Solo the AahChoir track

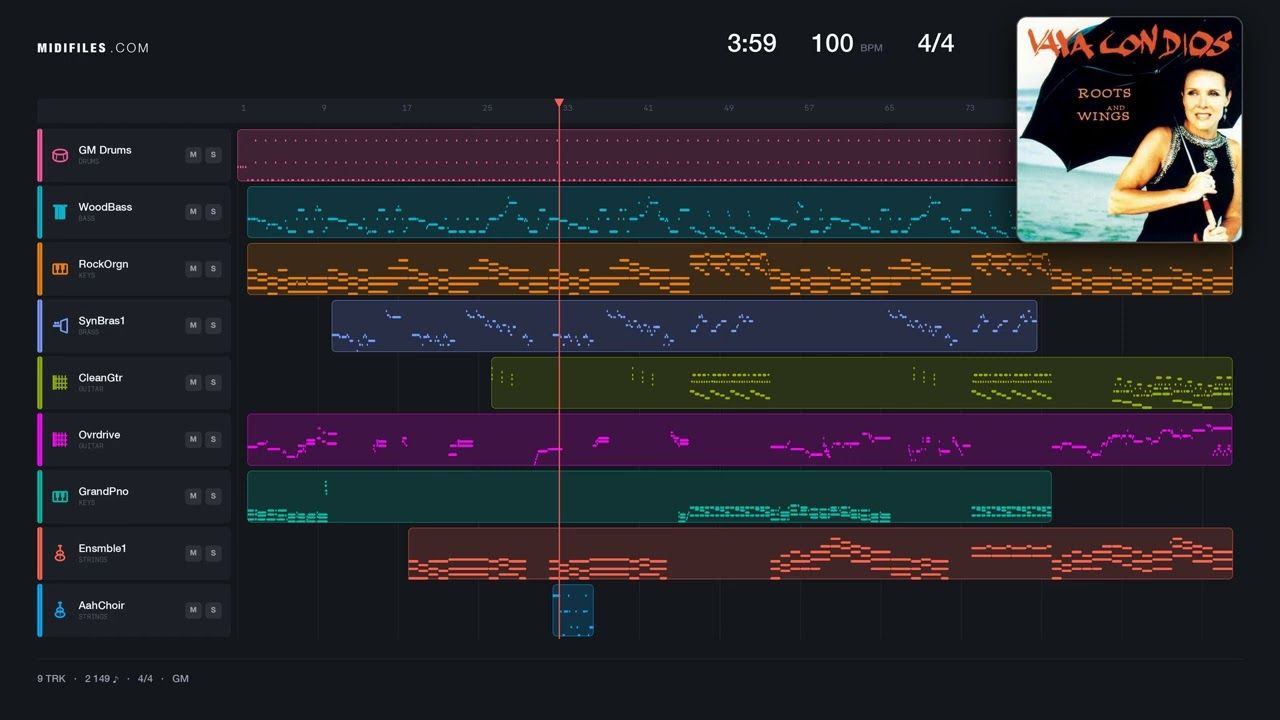212,610
